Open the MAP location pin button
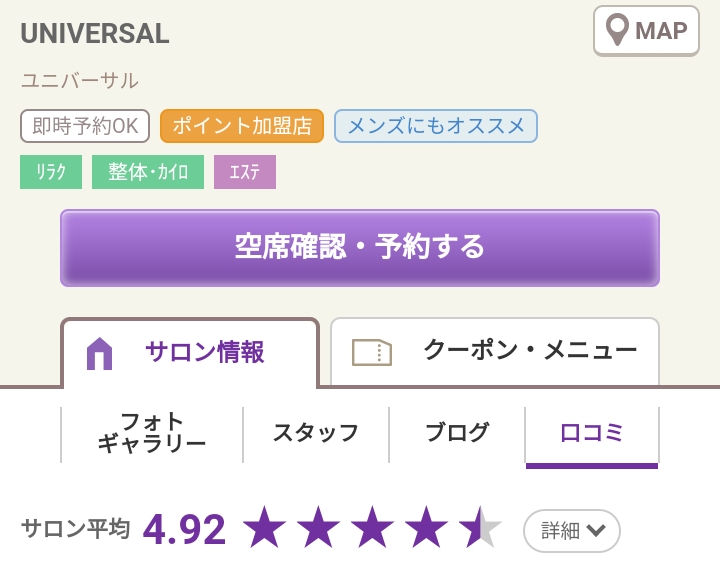Viewport: 720px width, 582px height. (x=646, y=31)
